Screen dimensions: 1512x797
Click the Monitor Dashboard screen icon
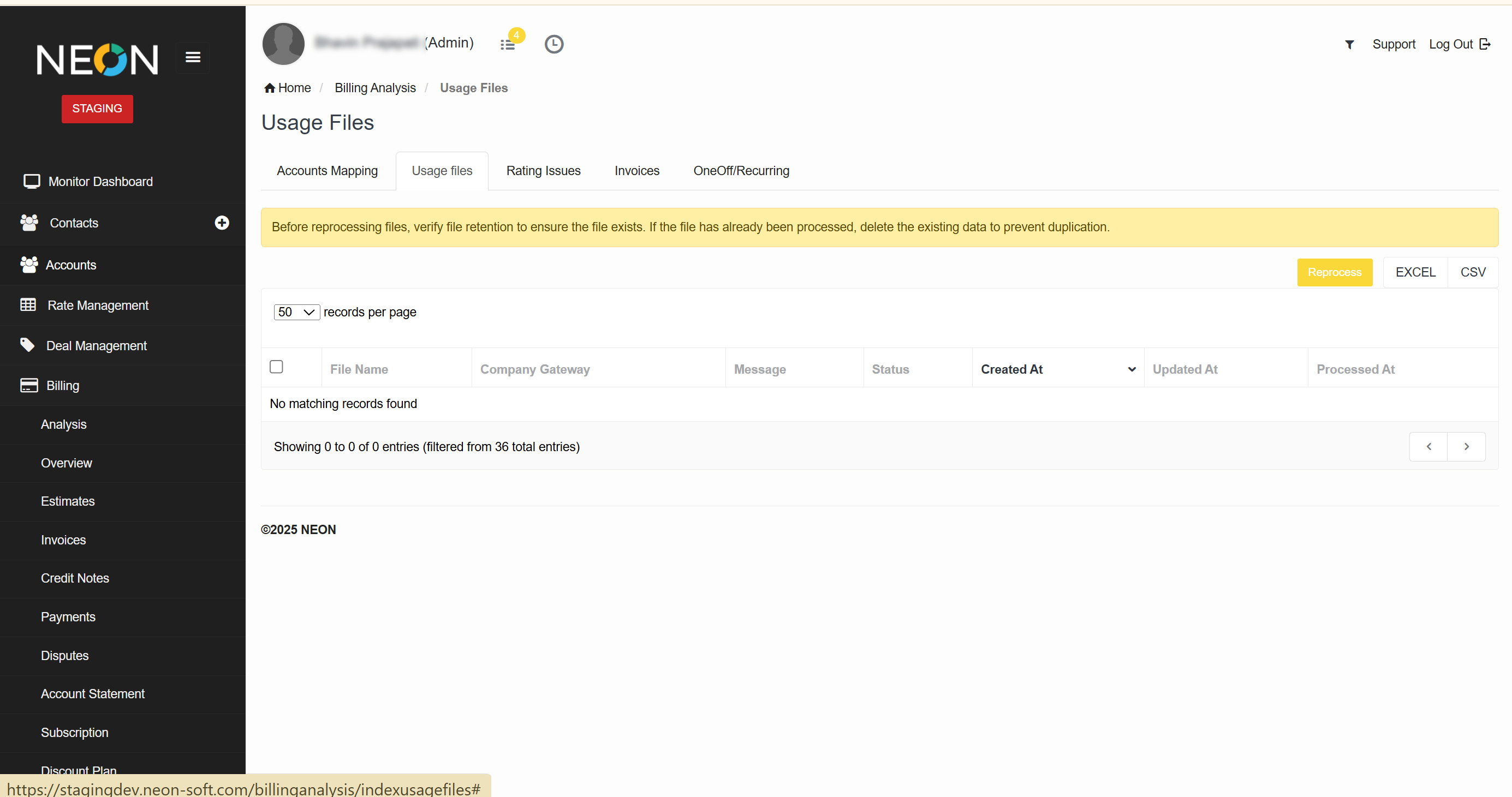[x=31, y=181]
